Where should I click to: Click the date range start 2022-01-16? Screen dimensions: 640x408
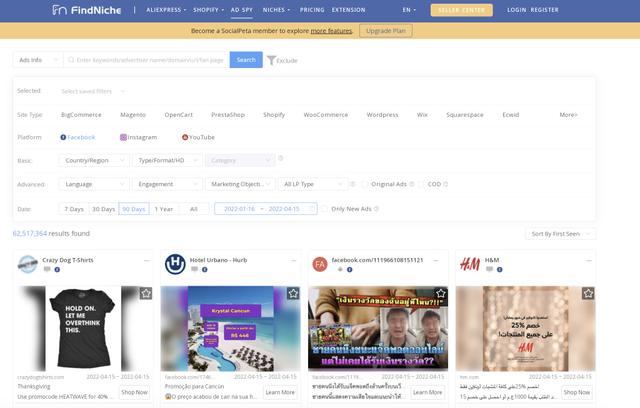[239, 209]
